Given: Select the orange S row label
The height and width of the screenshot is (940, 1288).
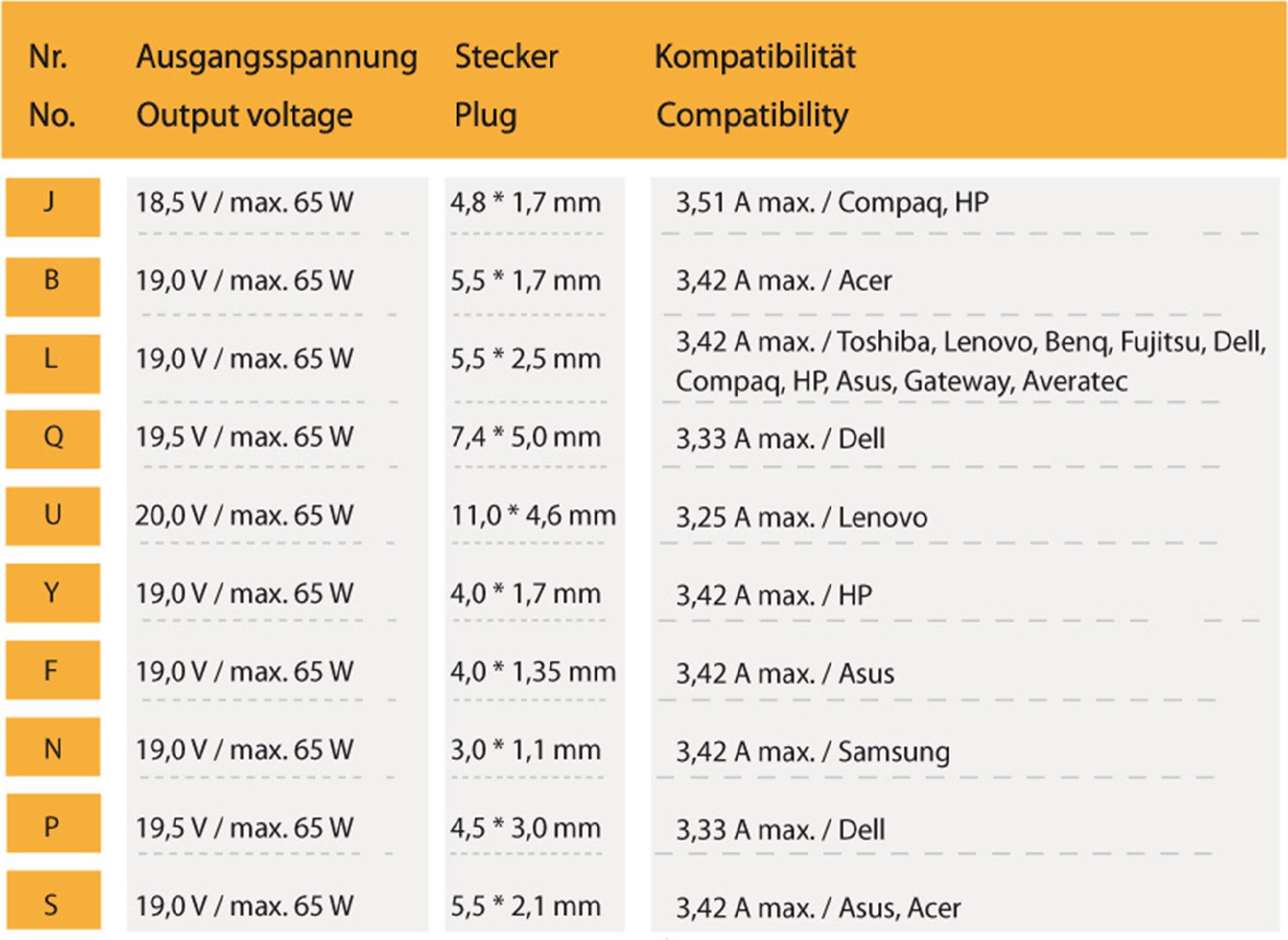Looking at the screenshot, I should [x=52, y=901].
